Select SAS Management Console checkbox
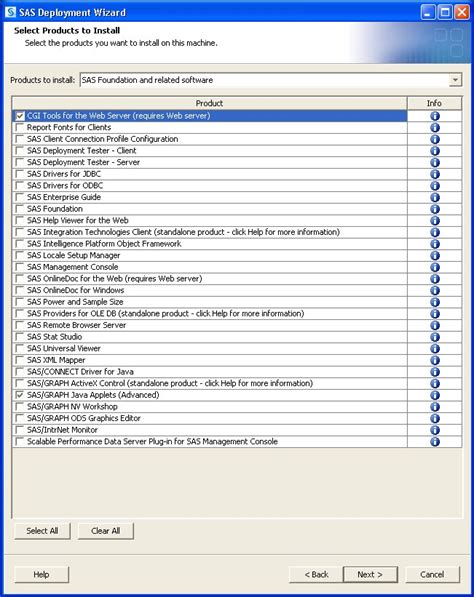474x597 pixels. point(19,267)
